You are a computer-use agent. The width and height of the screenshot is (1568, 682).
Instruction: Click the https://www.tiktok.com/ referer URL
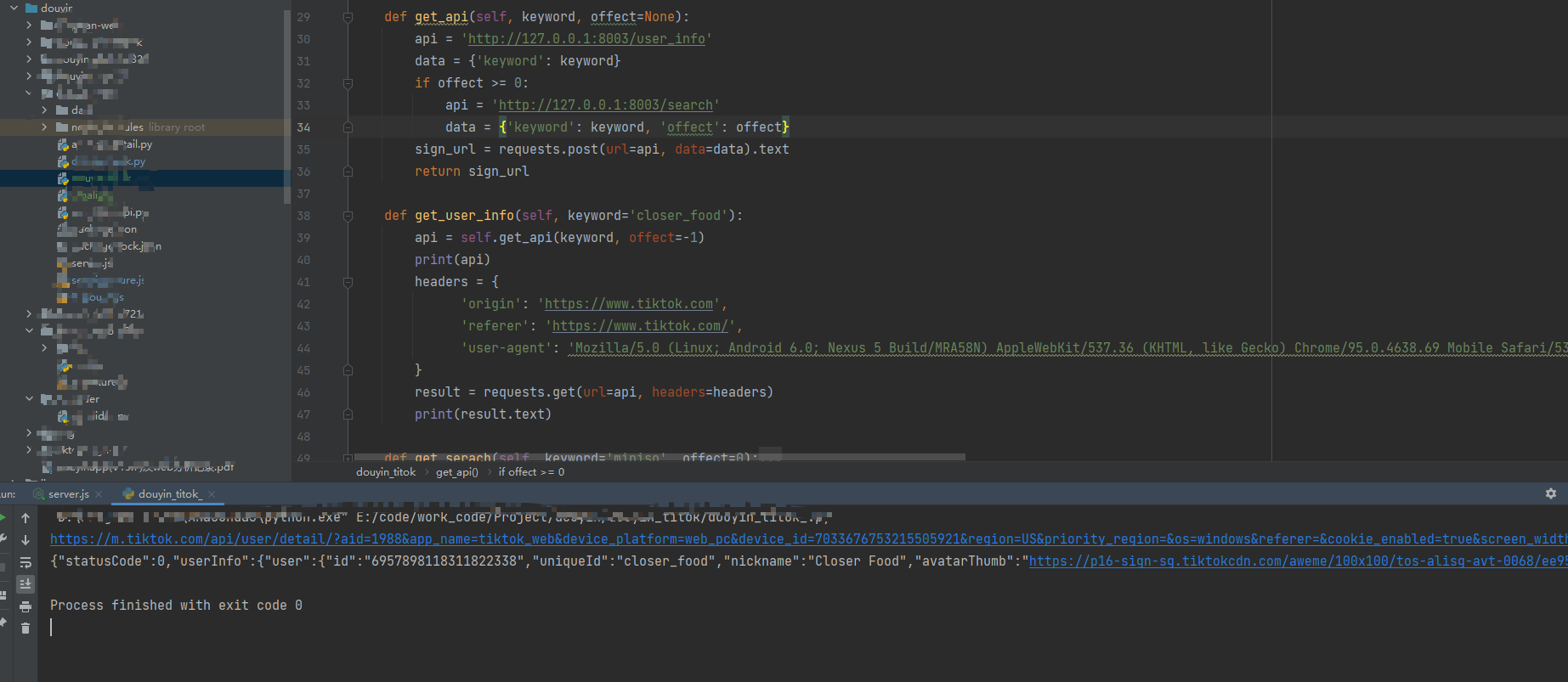coord(640,326)
